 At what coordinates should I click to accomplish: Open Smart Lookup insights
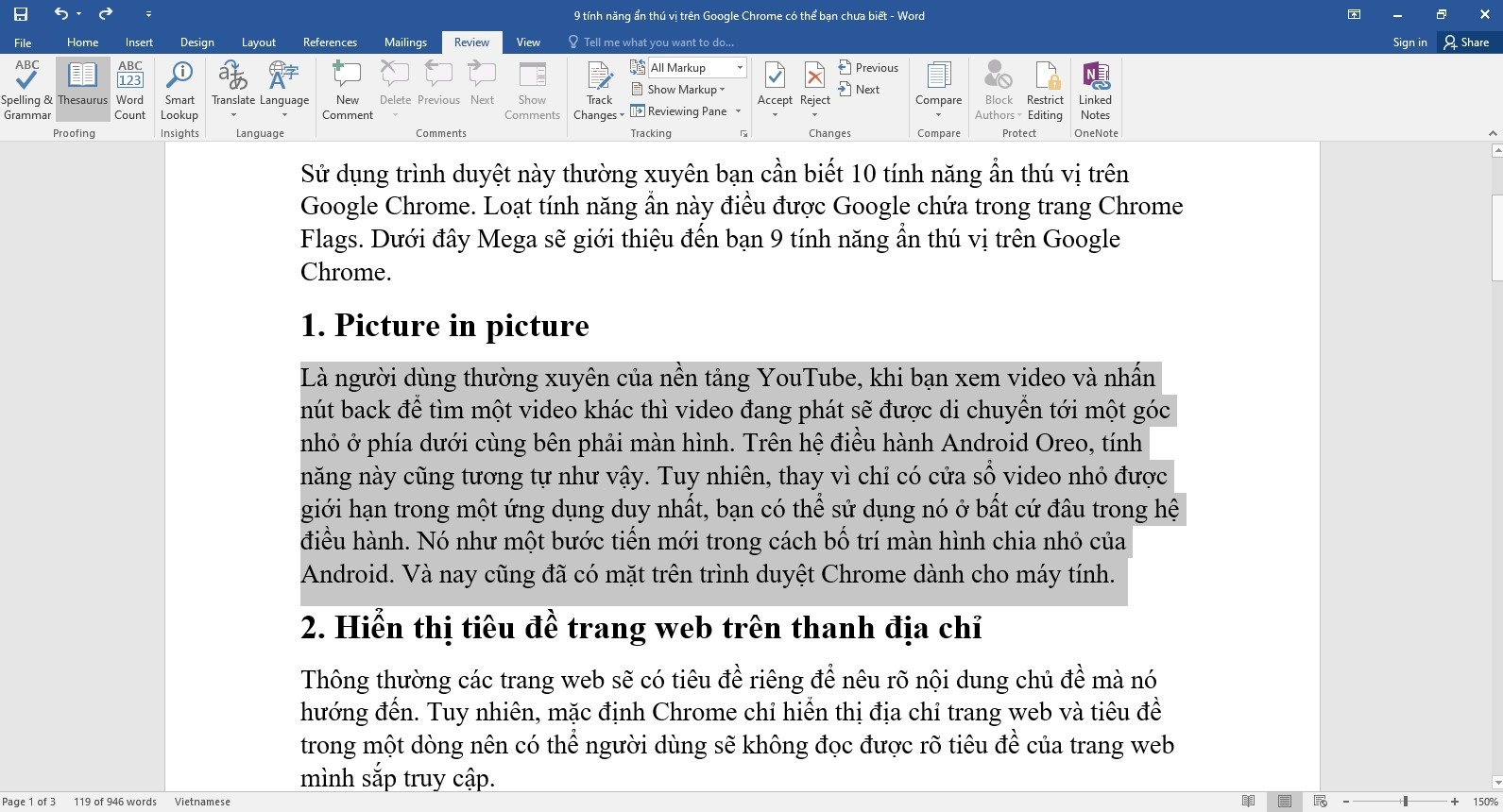click(179, 90)
